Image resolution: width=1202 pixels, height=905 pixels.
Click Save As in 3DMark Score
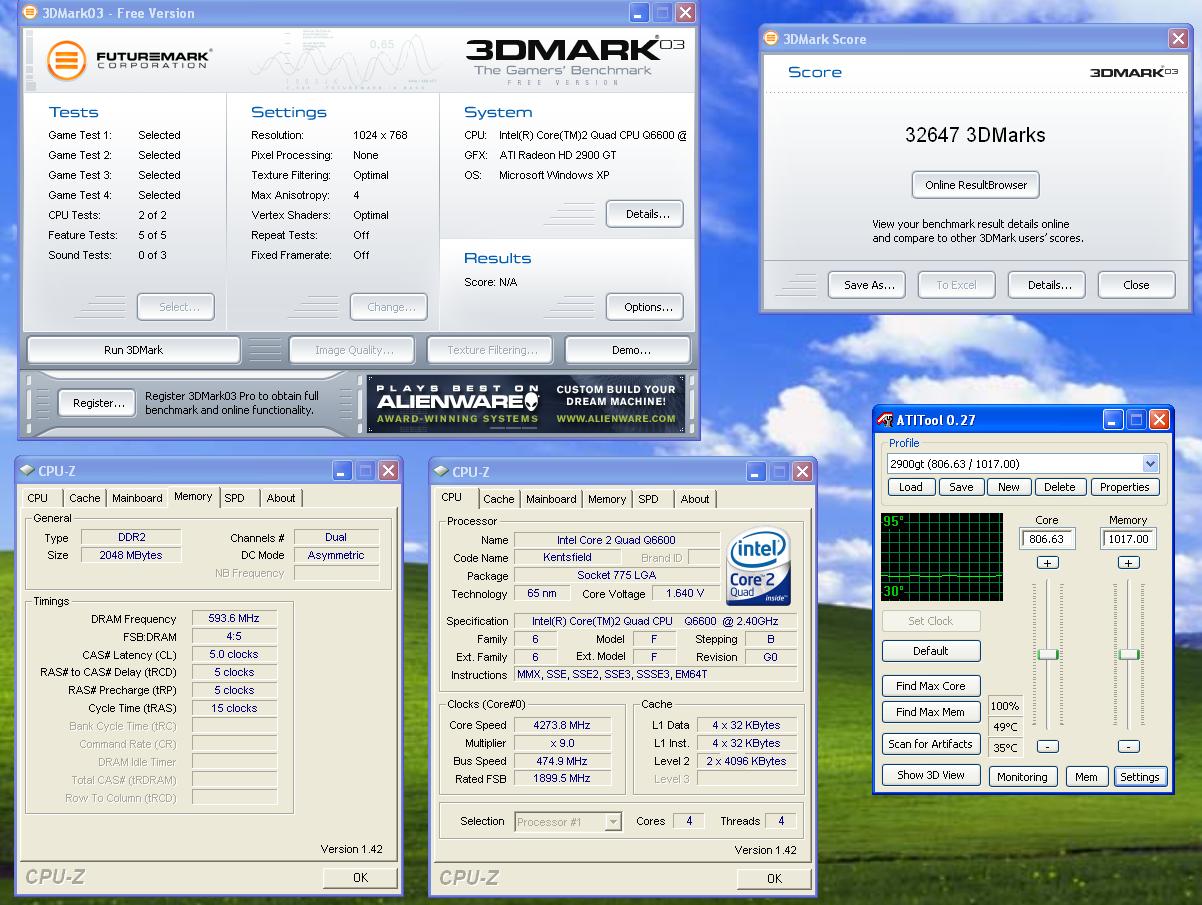point(867,285)
